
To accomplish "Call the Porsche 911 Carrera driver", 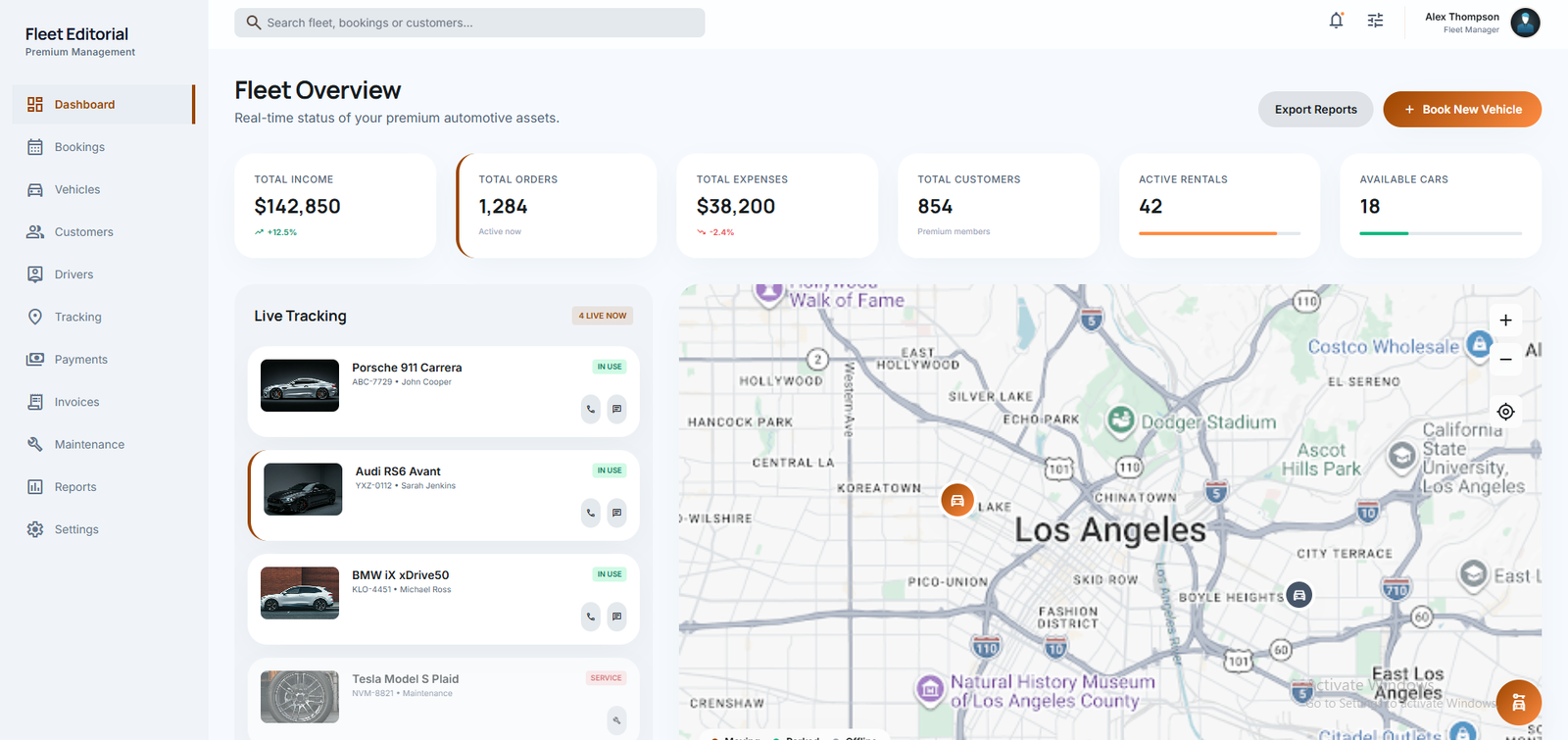I will coord(590,409).
